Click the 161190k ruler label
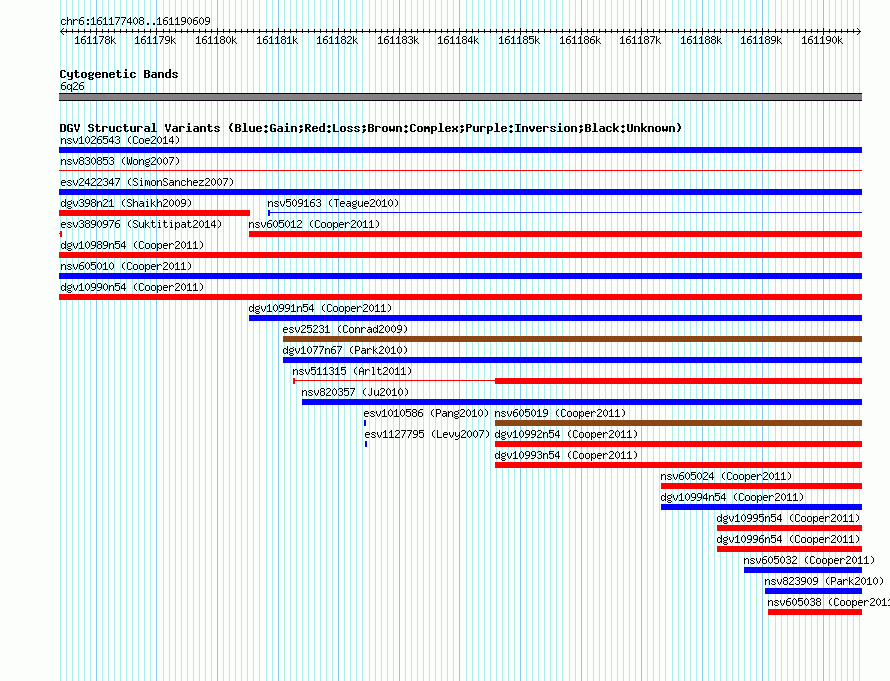This screenshot has width=890, height=681. [x=822, y=40]
